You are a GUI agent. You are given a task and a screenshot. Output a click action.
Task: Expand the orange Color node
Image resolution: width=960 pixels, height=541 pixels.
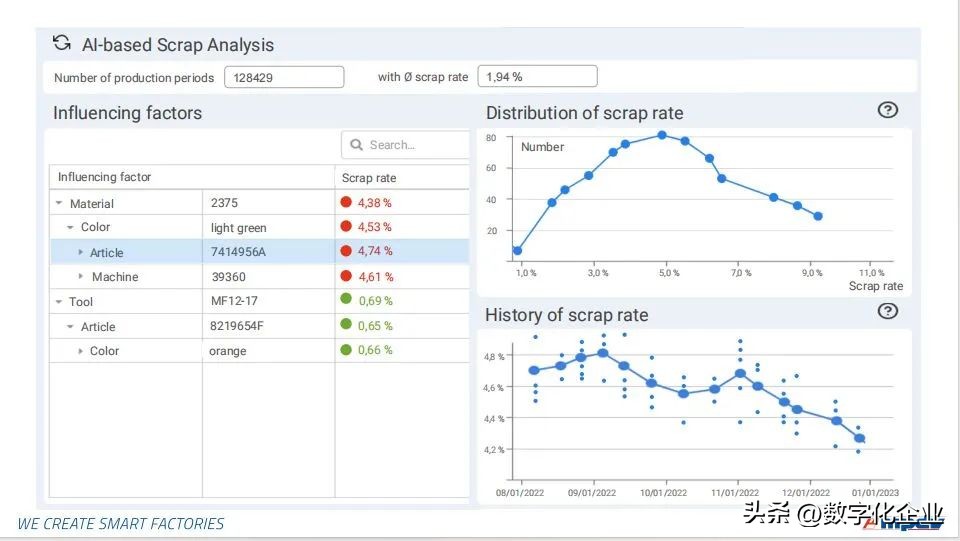point(81,351)
